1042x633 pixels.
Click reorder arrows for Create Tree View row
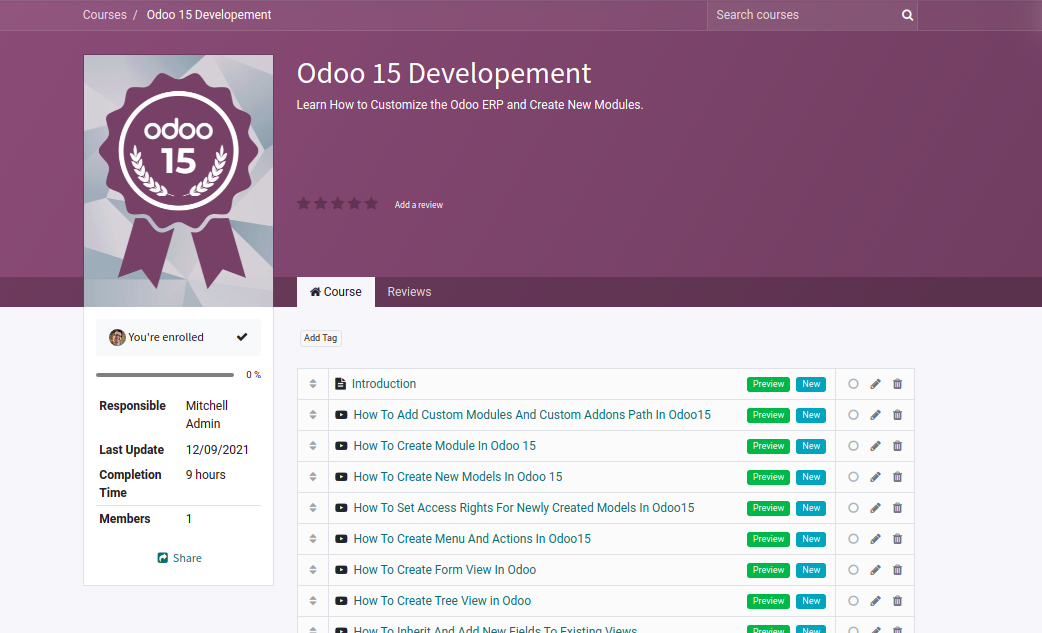point(313,601)
